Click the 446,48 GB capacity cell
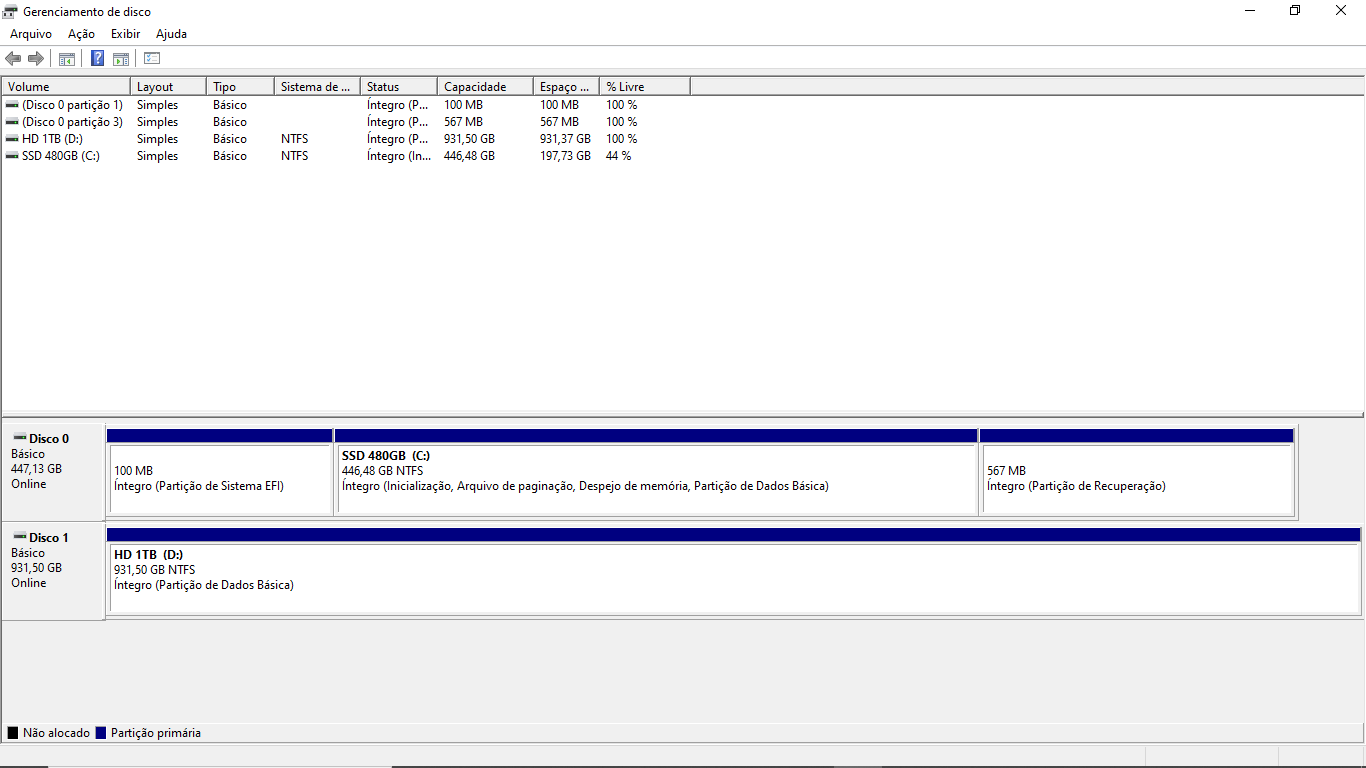The height and width of the screenshot is (768, 1366). point(469,156)
